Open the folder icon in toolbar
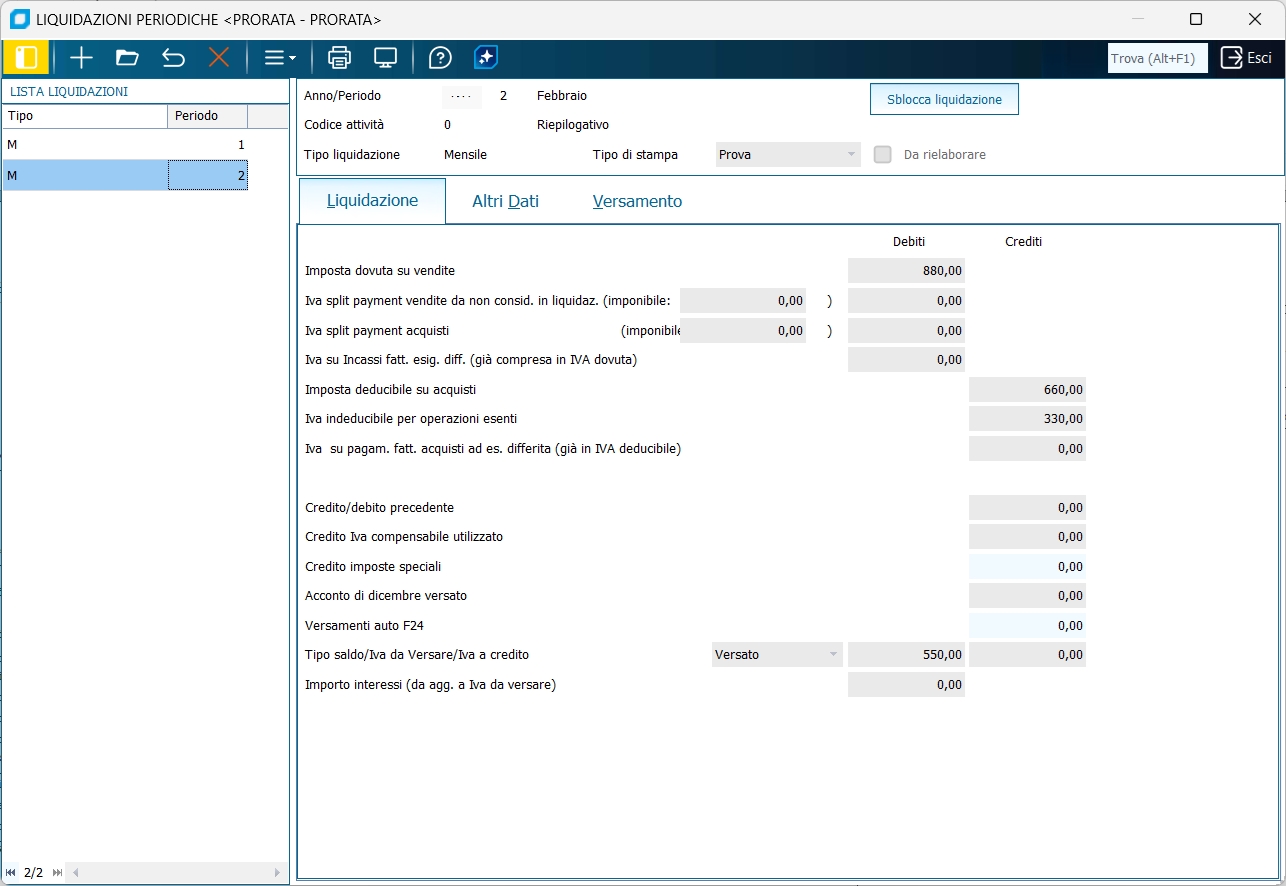 click(127, 58)
